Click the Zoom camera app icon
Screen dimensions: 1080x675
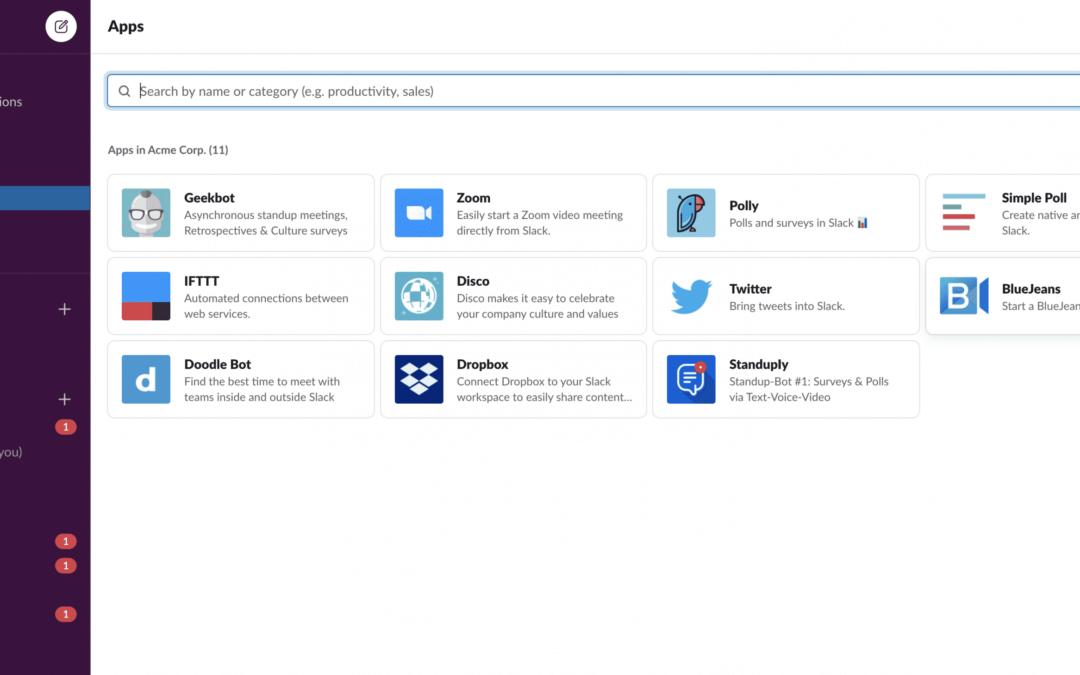tap(419, 213)
